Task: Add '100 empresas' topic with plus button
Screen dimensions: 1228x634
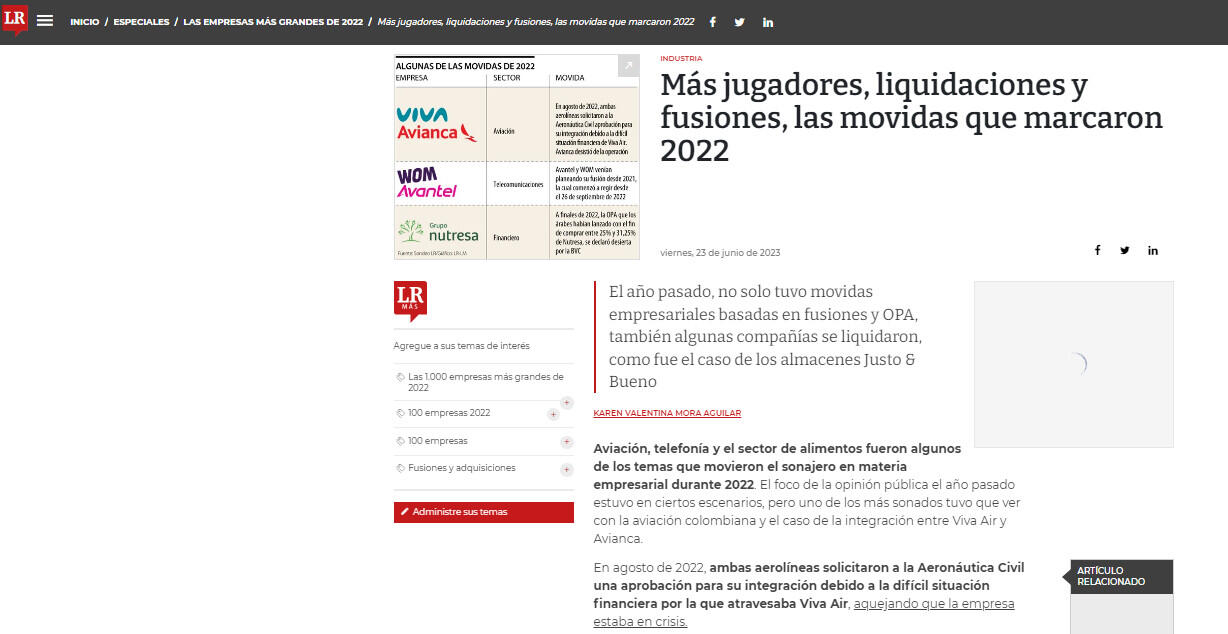Action: tap(567, 442)
